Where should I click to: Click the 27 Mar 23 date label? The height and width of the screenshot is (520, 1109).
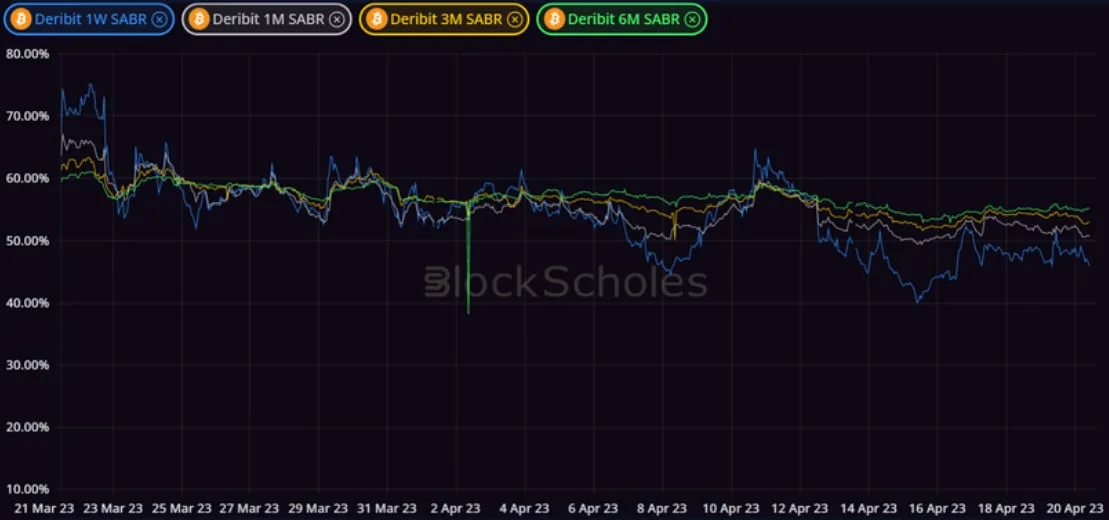point(250,508)
